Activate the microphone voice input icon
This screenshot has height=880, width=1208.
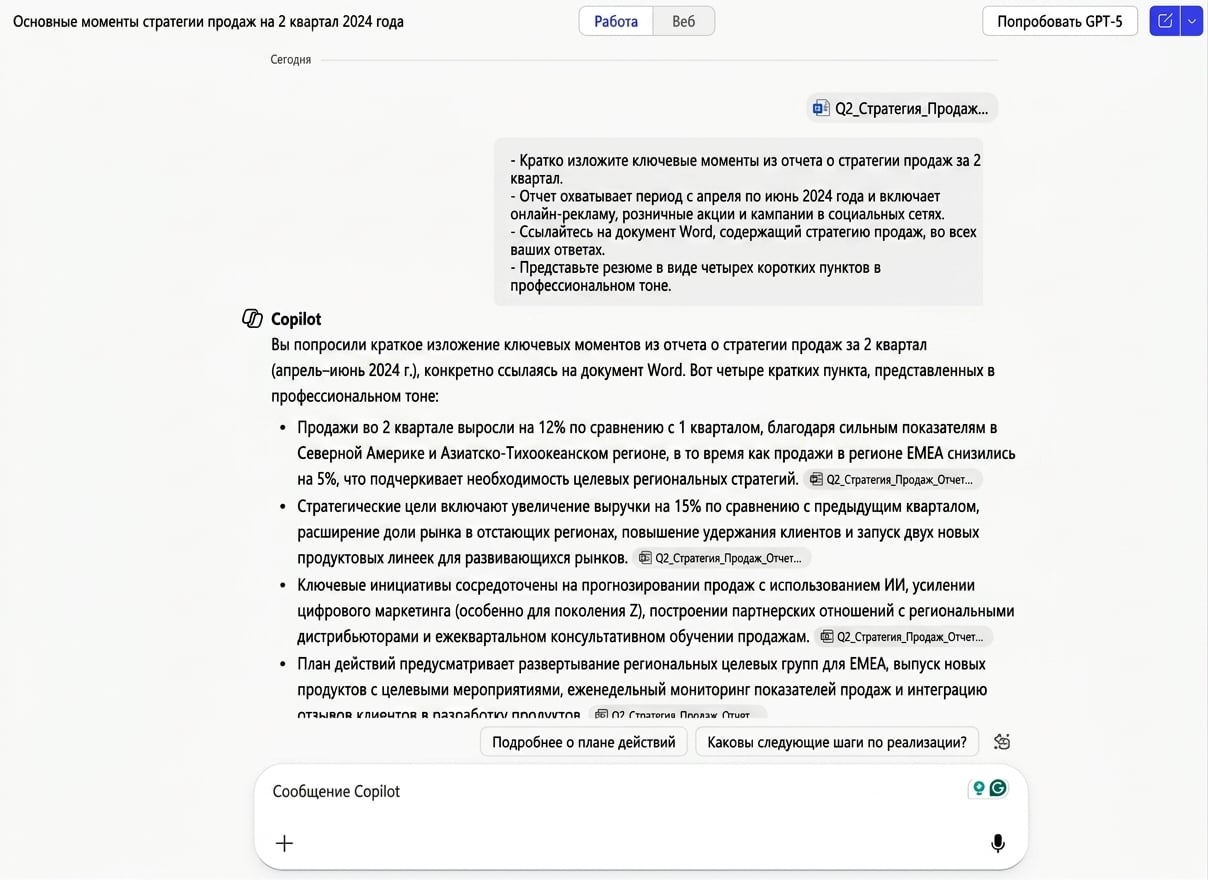(997, 843)
